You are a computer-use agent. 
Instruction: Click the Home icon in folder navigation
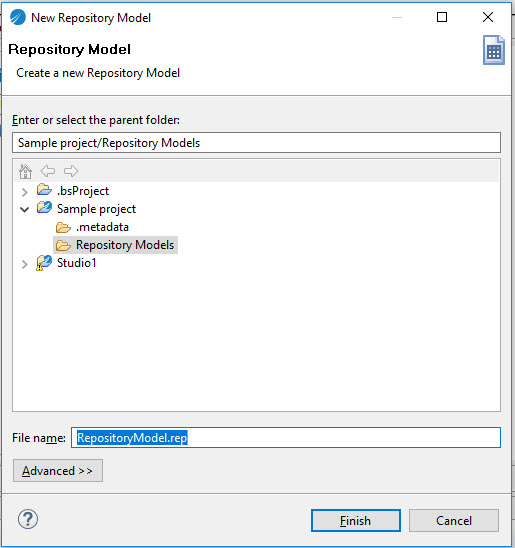[x=25, y=171]
